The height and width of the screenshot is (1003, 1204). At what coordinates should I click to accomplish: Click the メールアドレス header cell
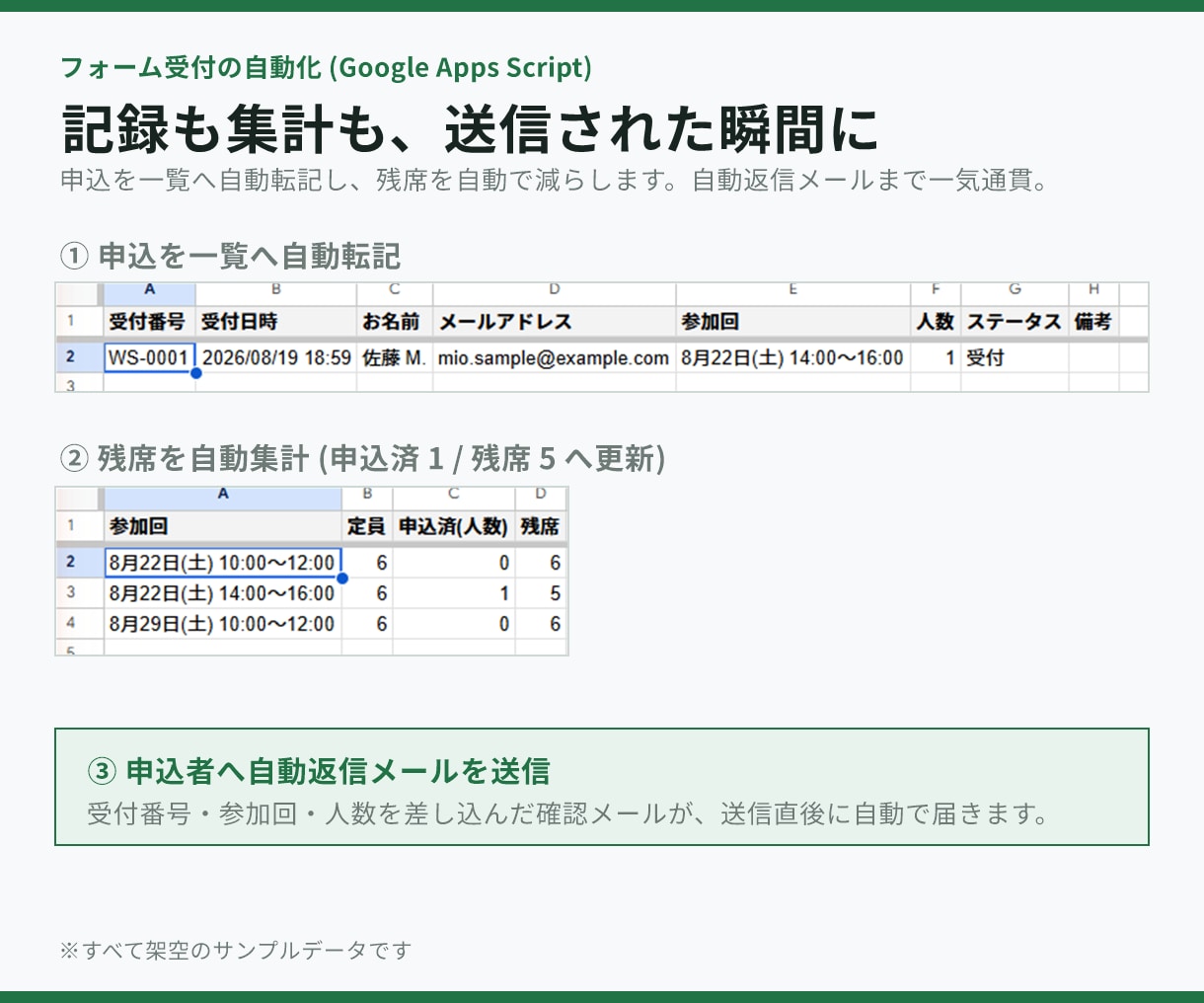tap(555, 322)
